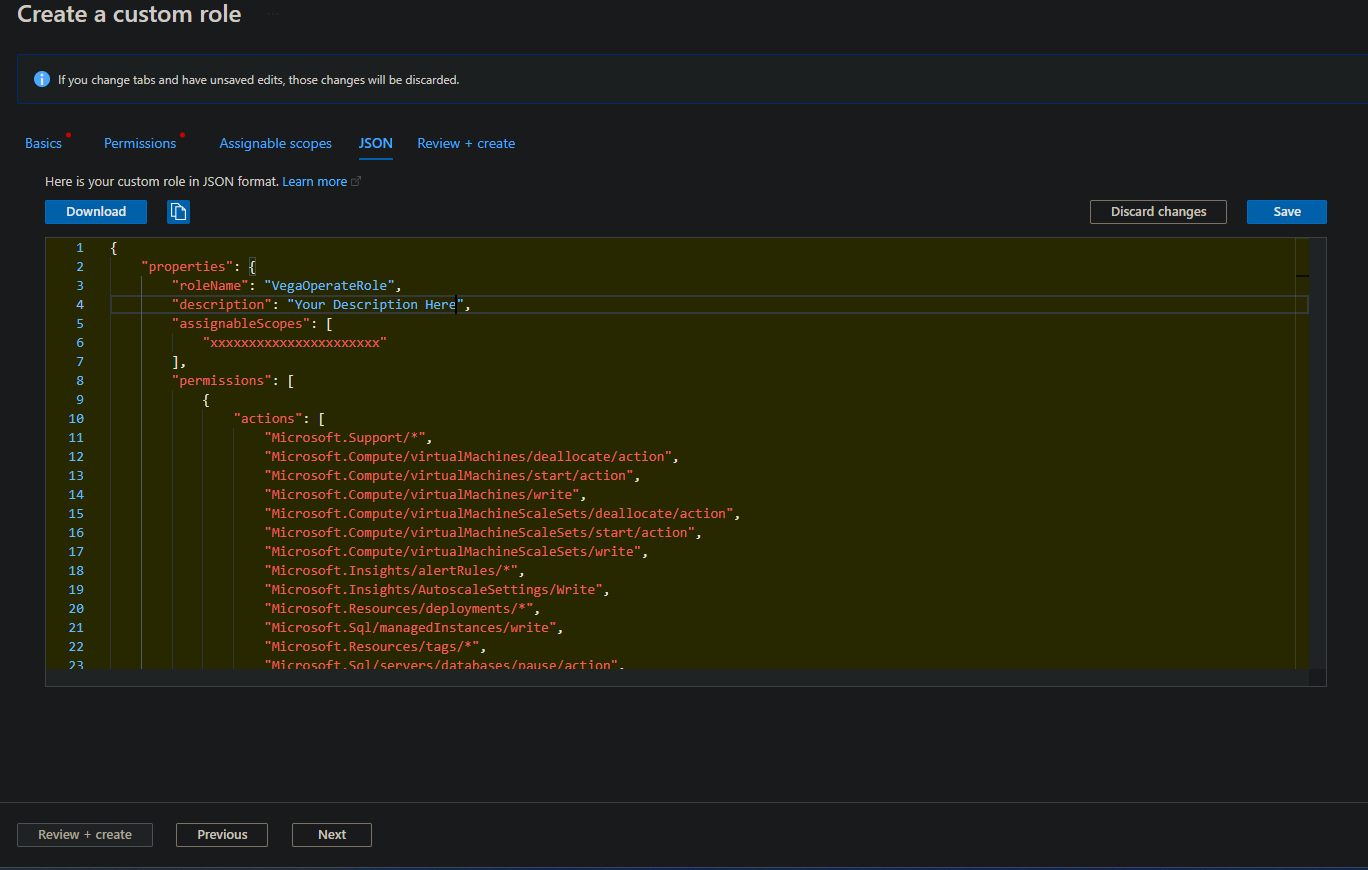The height and width of the screenshot is (870, 1368).
Task: Click the assignableScopes placeholder x string
Action: pyautogui.click(x=295, y=342)
